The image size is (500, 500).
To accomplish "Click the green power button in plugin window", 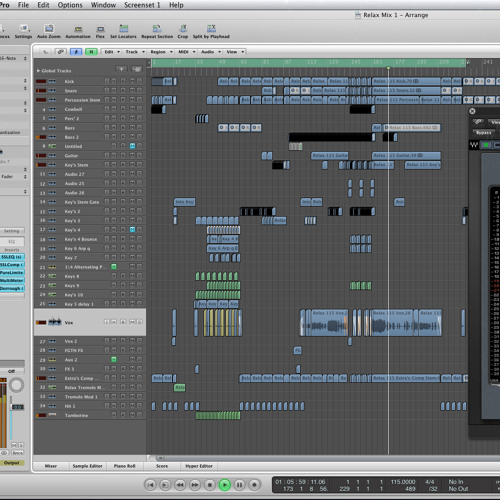I will [486, 145].
